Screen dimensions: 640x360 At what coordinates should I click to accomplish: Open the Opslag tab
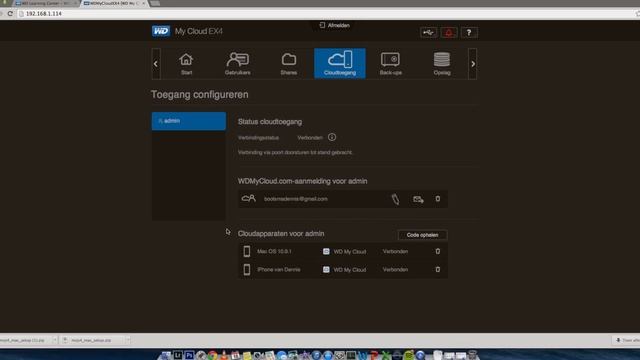click(x=442, y=64)
